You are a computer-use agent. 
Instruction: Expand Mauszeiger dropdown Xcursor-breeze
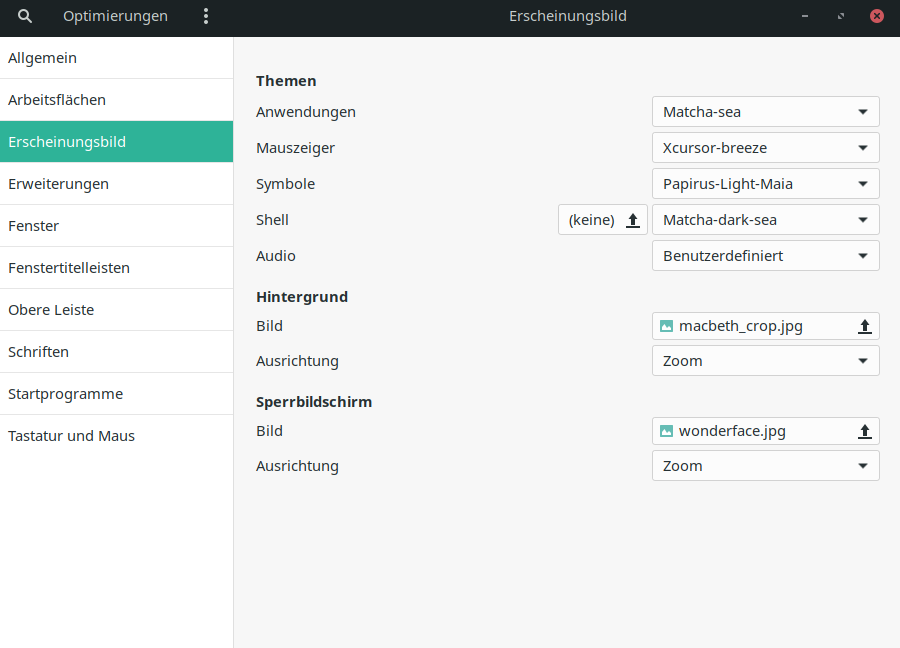click(x=765, y=148)
